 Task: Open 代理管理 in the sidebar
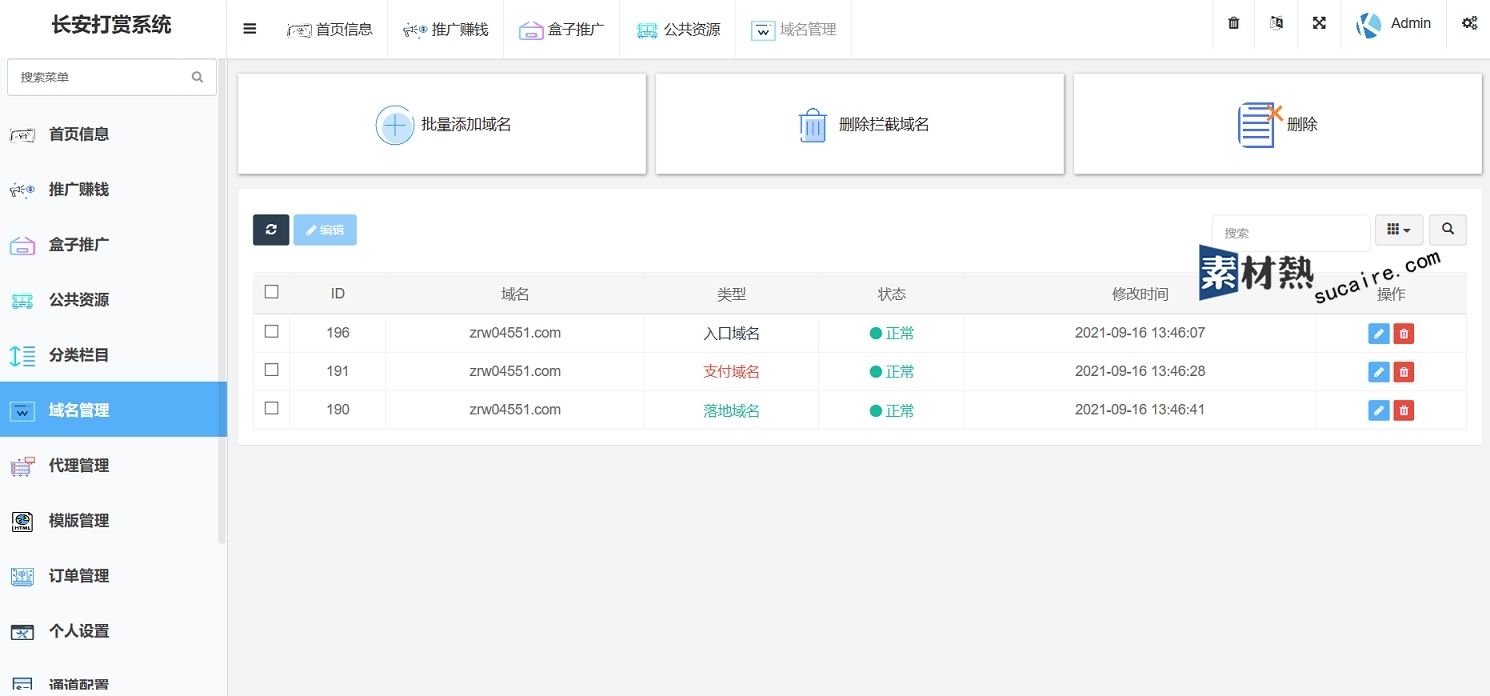[113, 465]
